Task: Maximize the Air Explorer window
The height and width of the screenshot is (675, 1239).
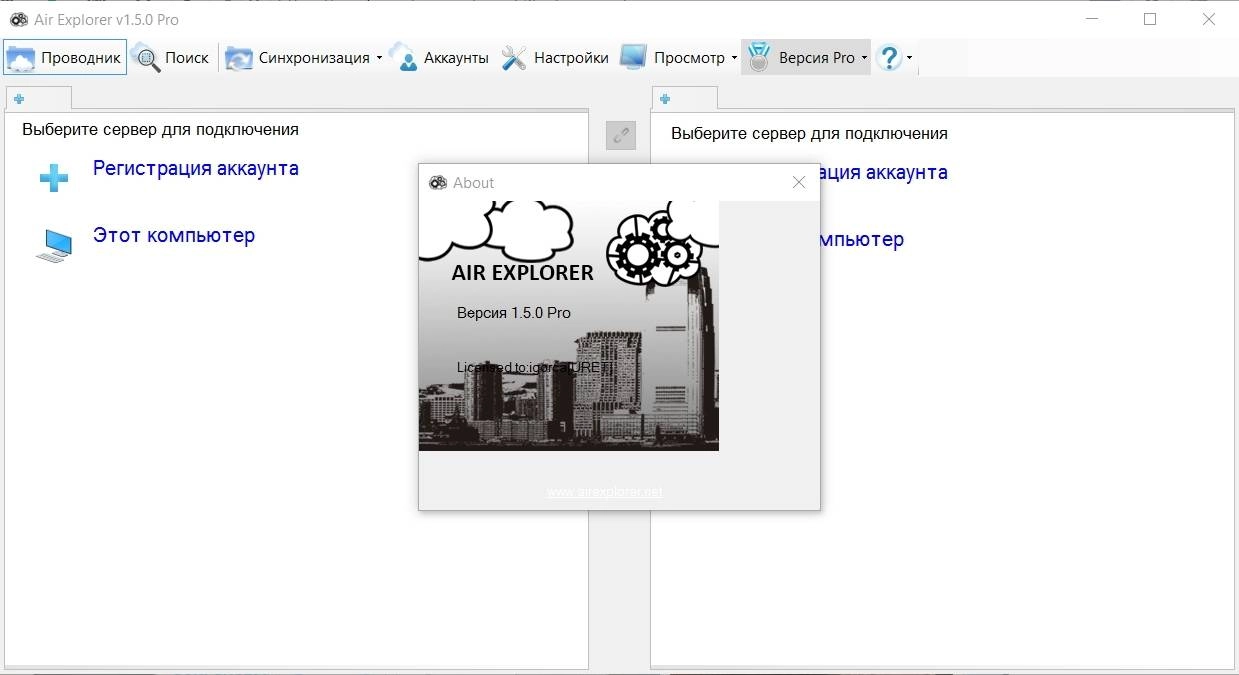Action: 1150,19
